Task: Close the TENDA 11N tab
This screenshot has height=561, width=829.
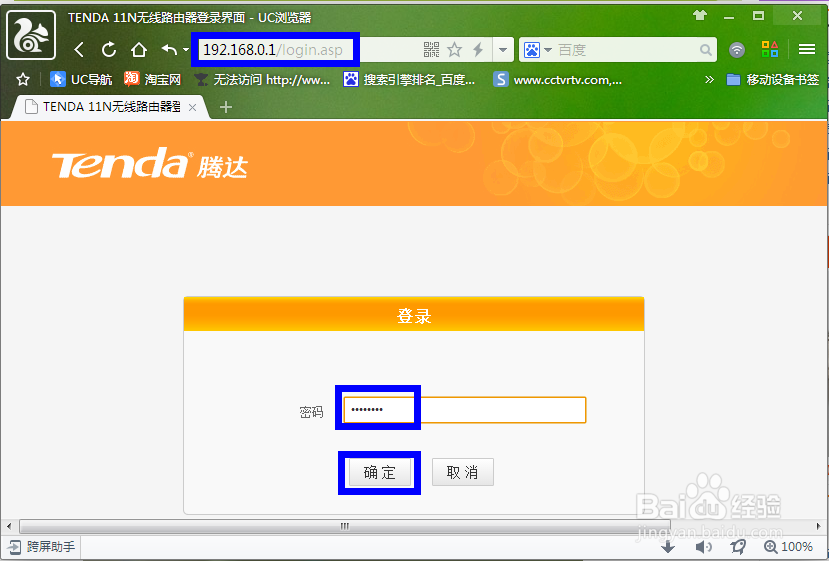Action: [x=192, y=107]
